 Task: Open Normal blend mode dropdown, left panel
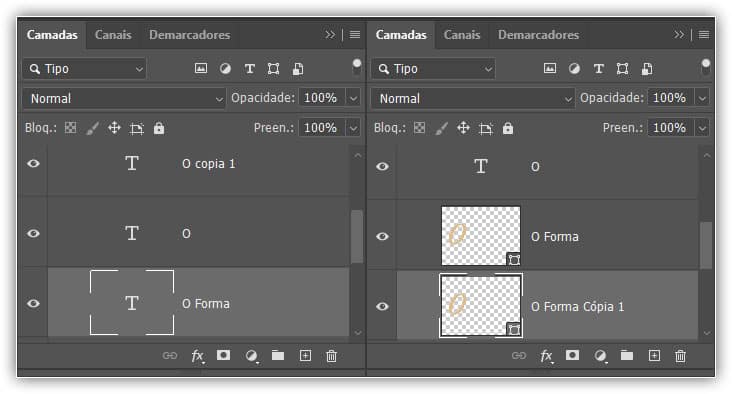tap(124, 98)
